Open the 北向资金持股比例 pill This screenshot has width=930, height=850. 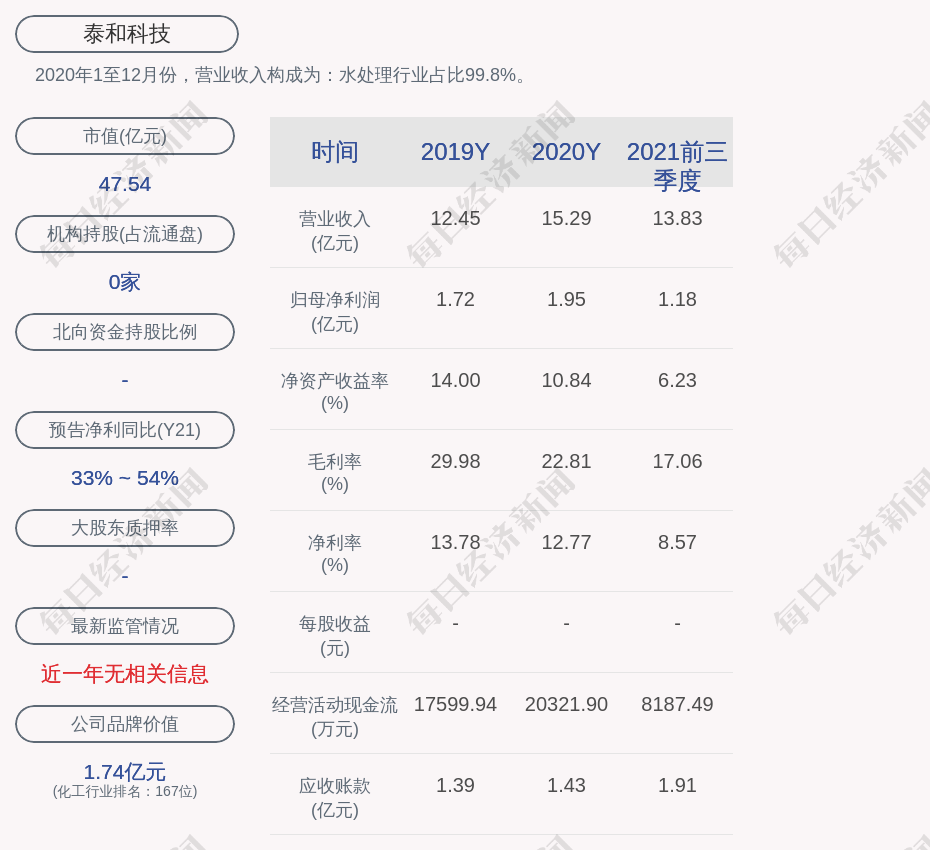(125, 332)
